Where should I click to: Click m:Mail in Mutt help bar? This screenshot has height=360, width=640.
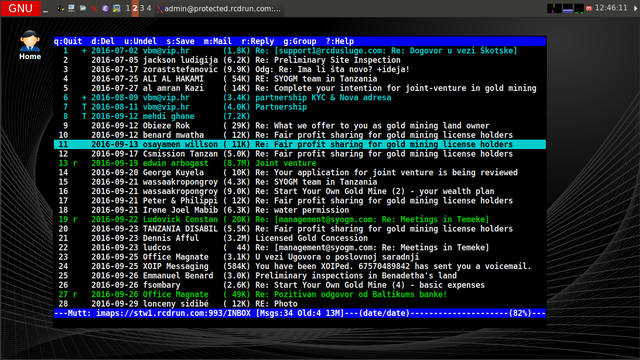point(218,41)
